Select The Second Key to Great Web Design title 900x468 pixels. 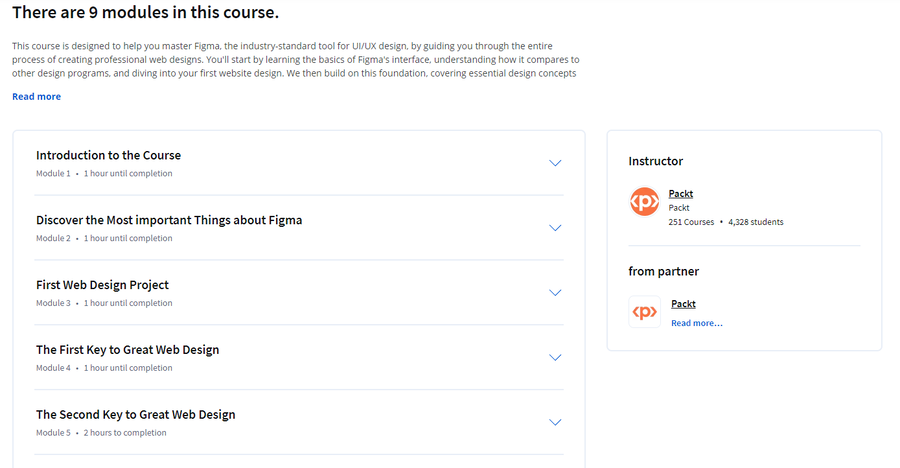135,415
